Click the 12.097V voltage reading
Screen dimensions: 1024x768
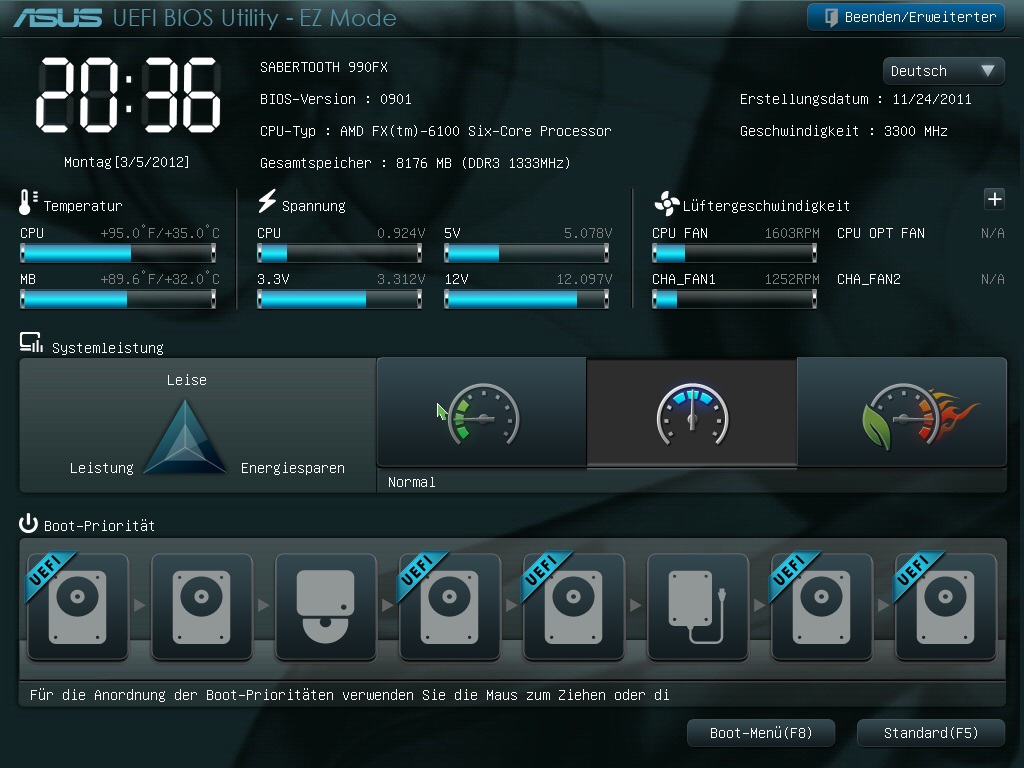point(584,280)
